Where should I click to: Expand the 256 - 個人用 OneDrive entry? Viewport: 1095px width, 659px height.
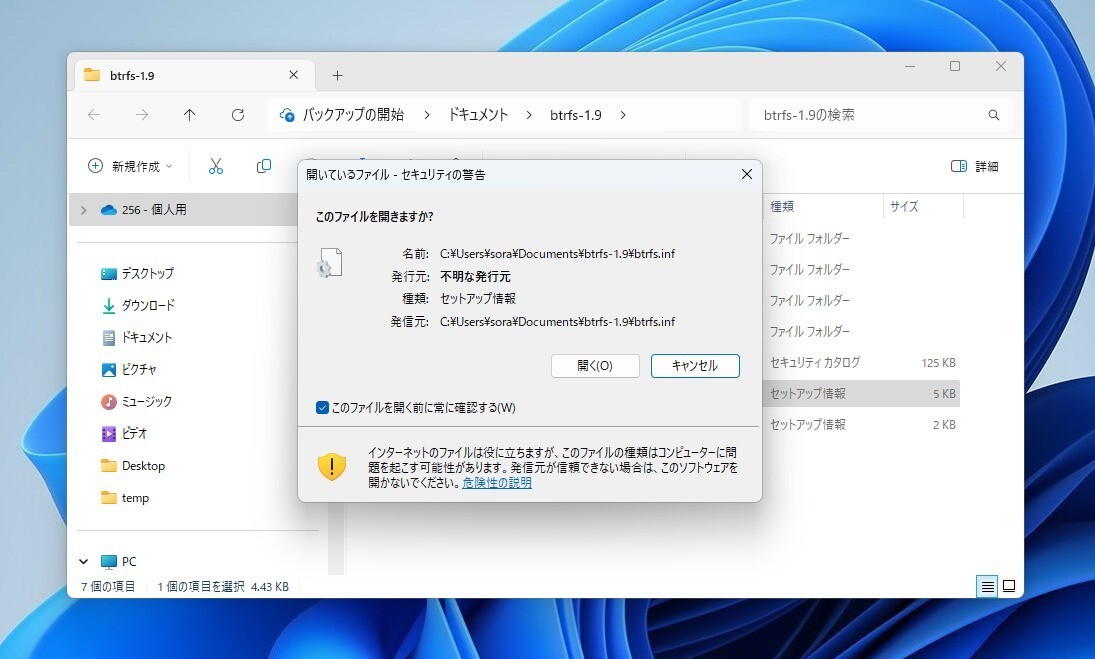pos(82,211)
